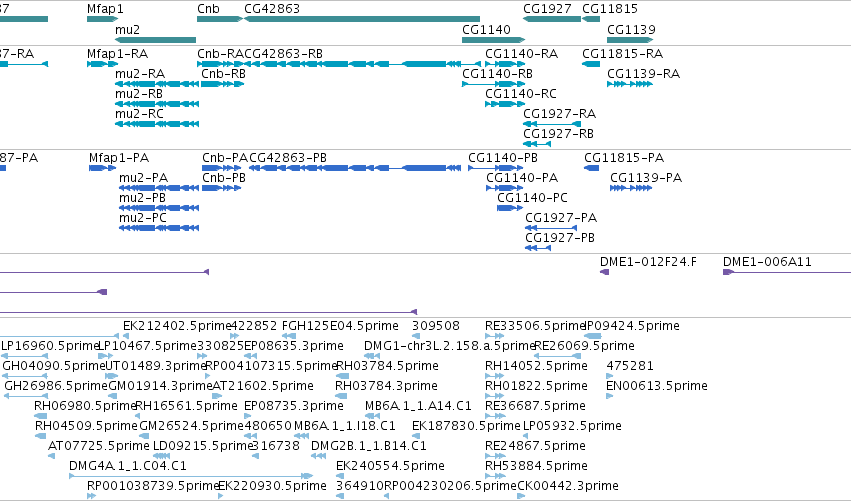Click the CG42863-PB protein label
This screenshot has height=501, width=851.
coord(288,158)
